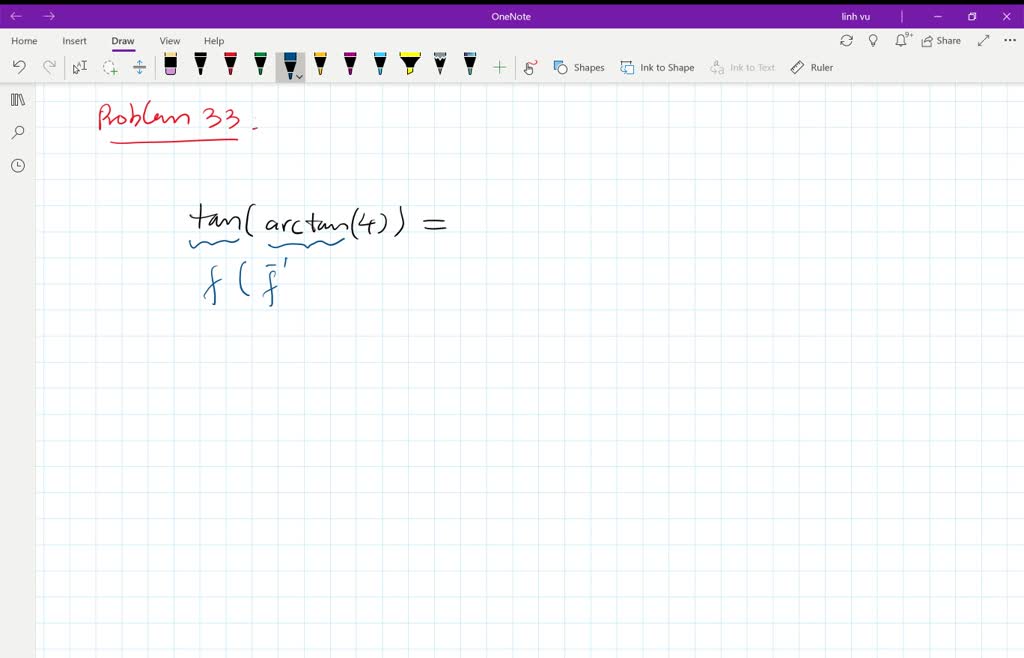Open the Shapes tool
Viewport: 1024px width, 658px height.
coord(580,67)
